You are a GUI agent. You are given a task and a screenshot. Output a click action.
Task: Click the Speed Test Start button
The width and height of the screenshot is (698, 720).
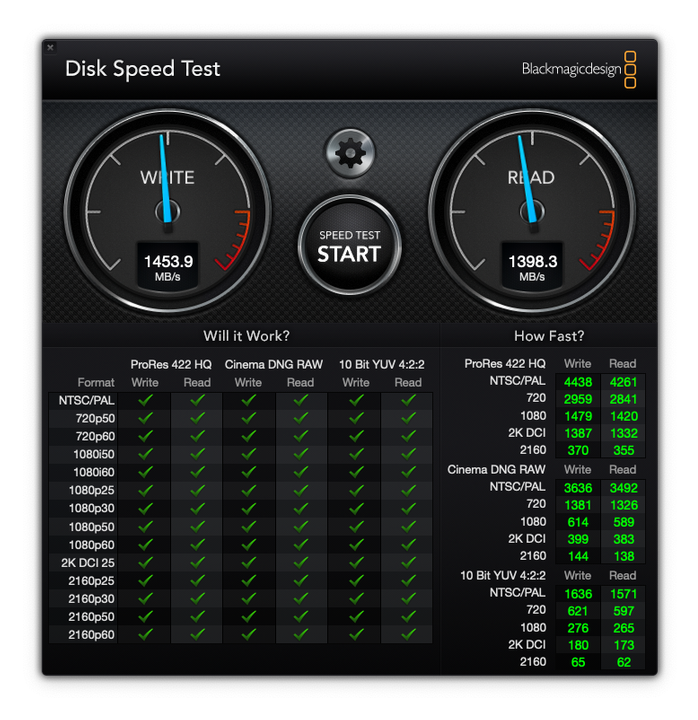point(349,245)
